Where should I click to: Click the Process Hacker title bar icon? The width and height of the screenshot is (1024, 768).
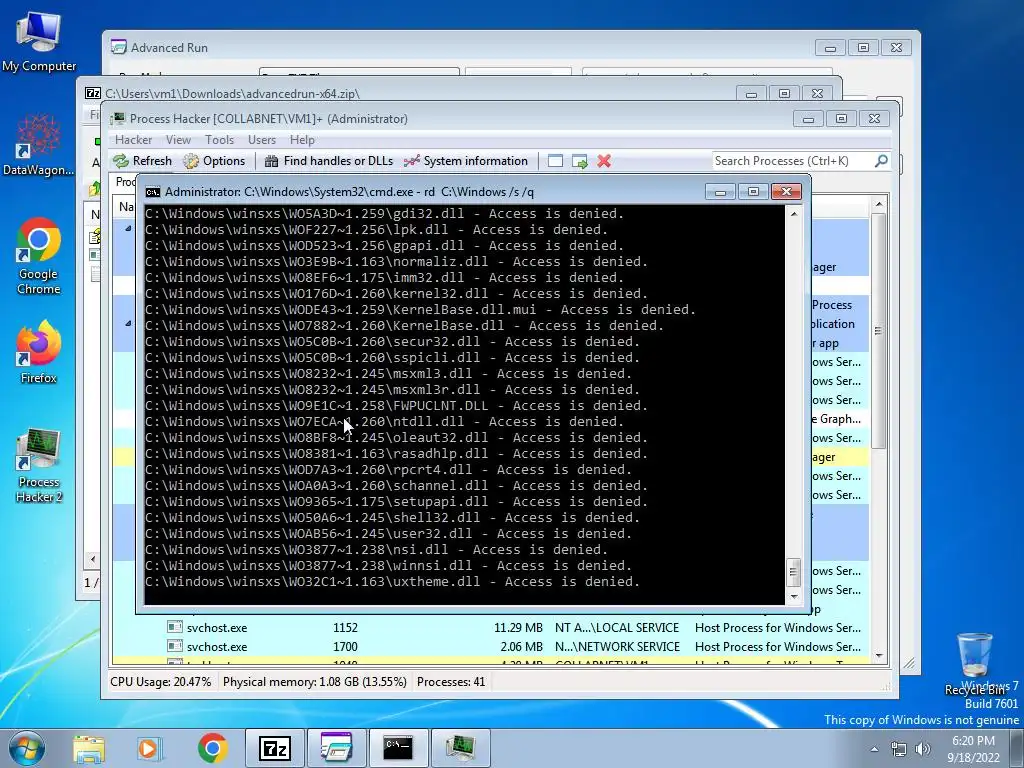pyautogui.click(x=118, y=118)
